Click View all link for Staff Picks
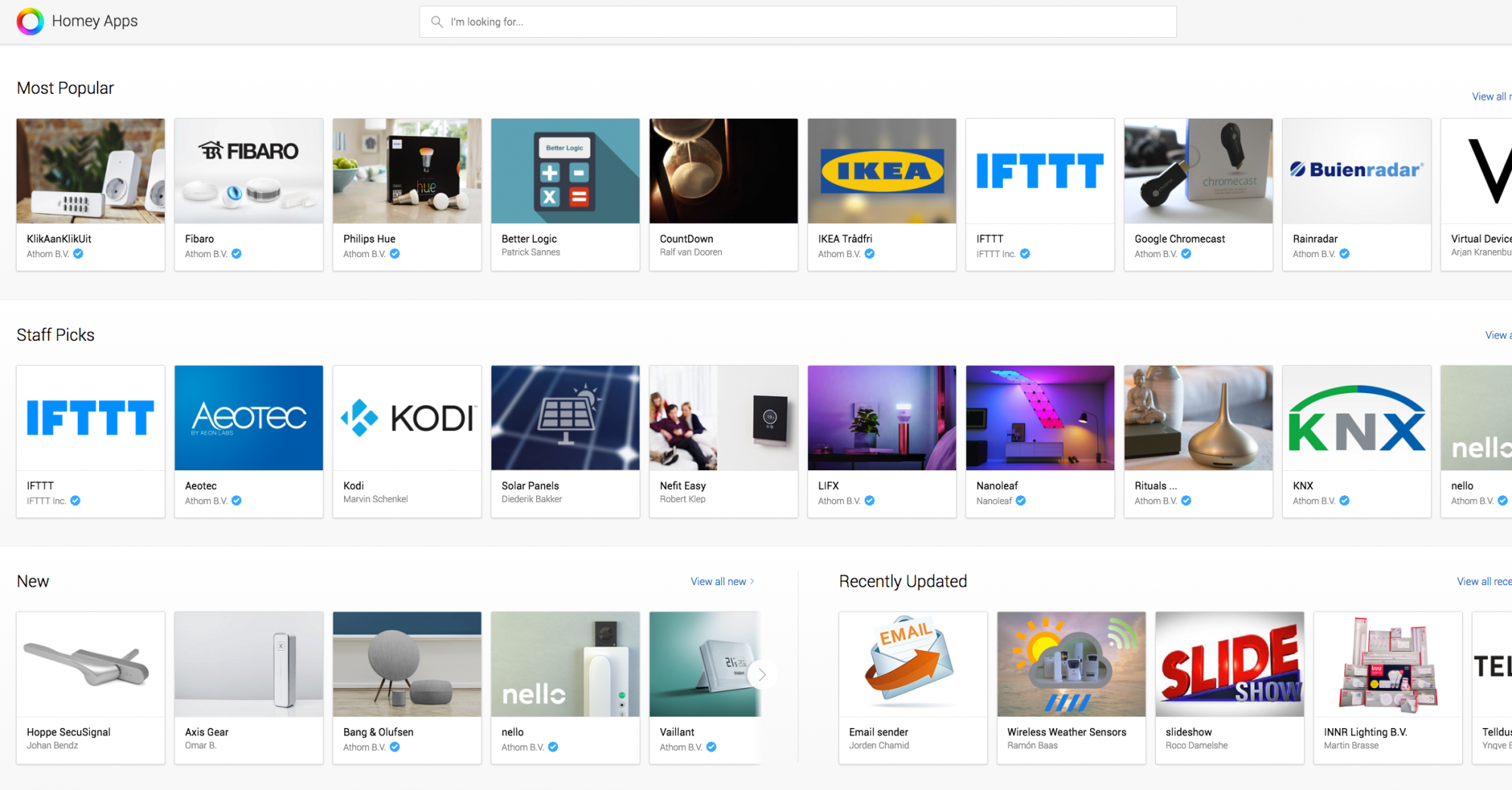 [x=1498, y=335]
